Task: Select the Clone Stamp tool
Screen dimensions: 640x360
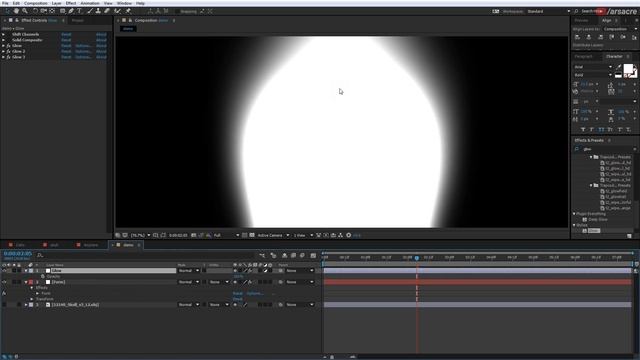Action: point(98,11)
